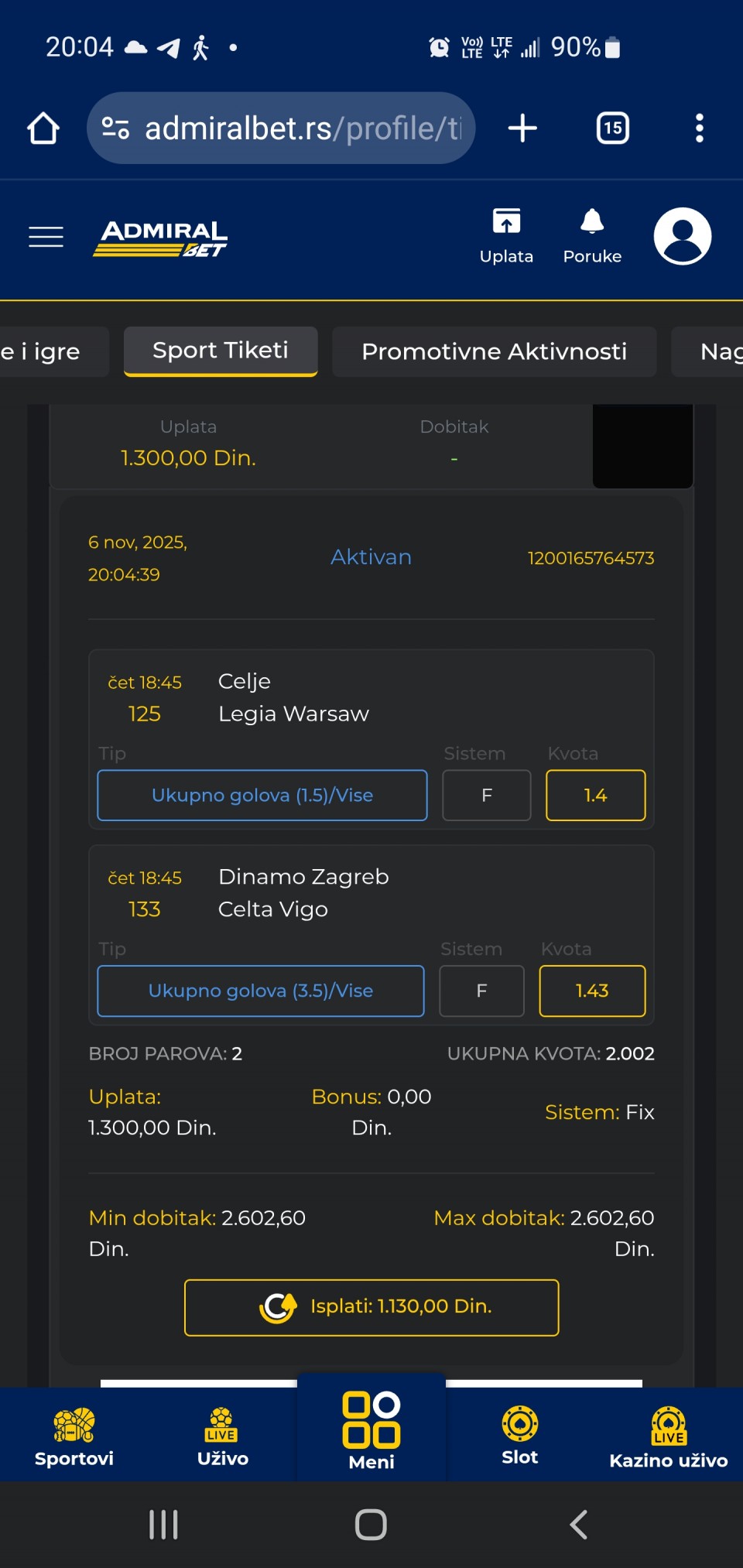Open the Sportovi bottom navigation item

(74, 1436)
